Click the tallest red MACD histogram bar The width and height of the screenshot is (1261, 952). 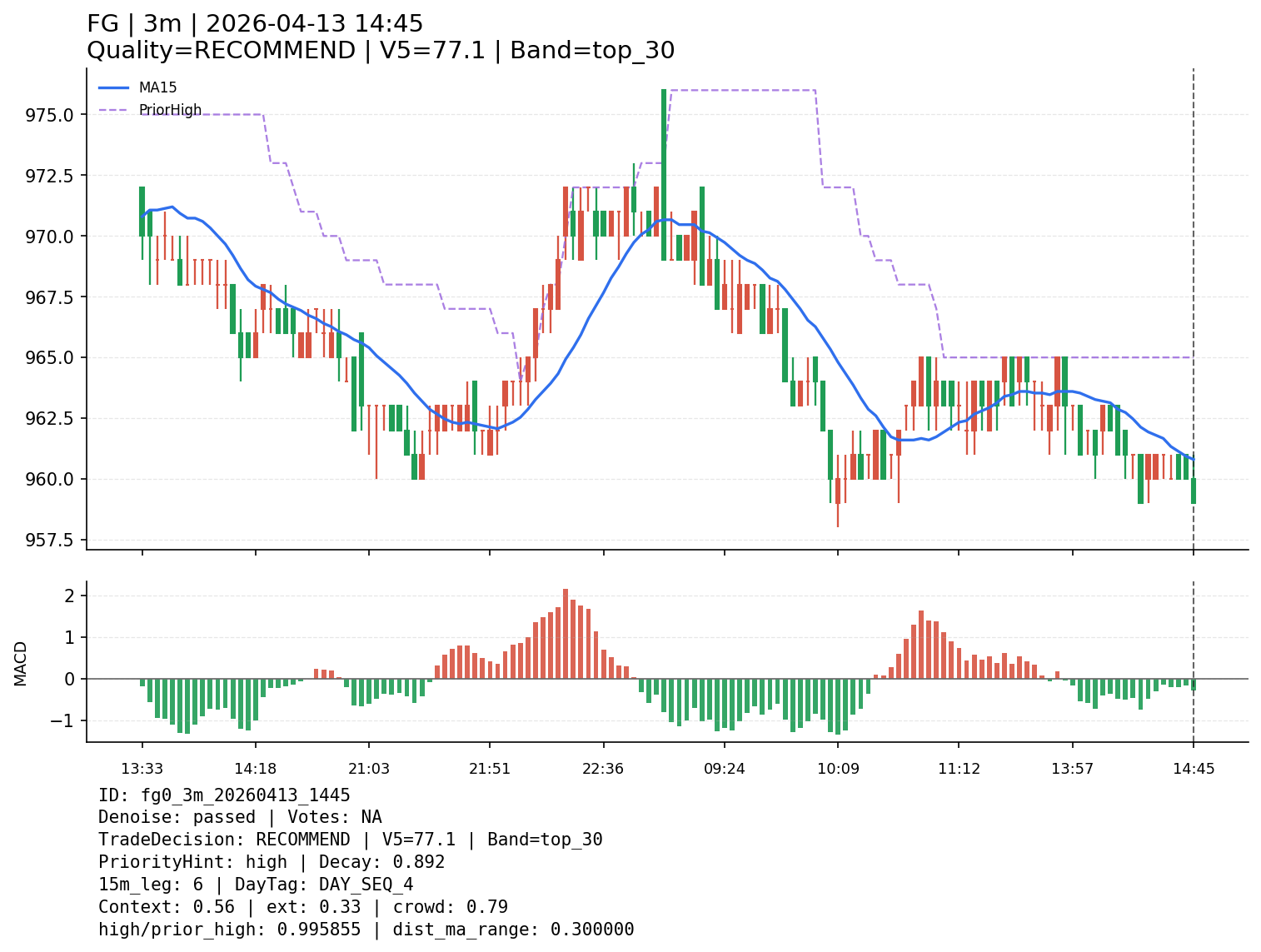click(x=566, y=634)
